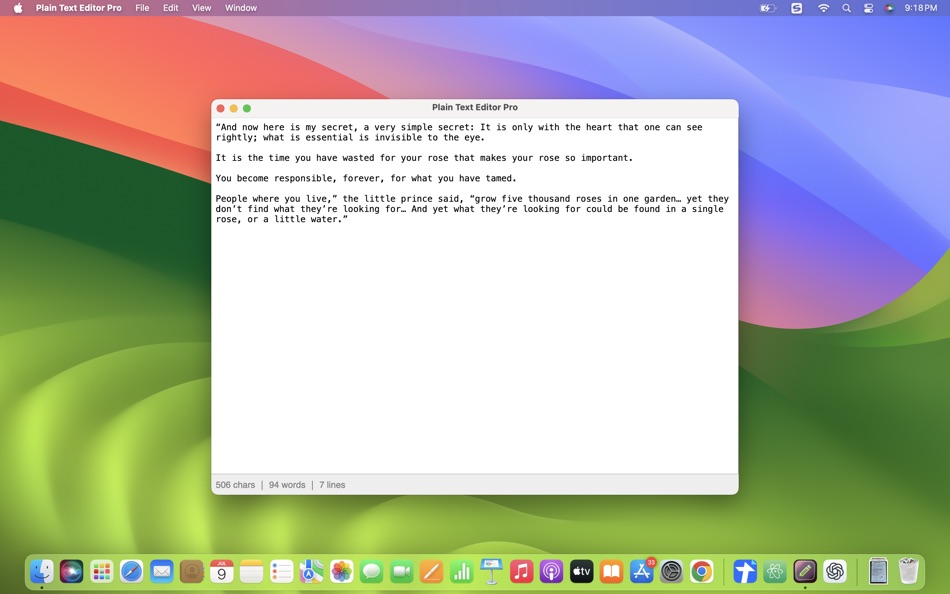Open the Wi-Fi menu
Image resolution: width=950 pixels, height=594 pixels.
pyautogui.click(x=823, y=8)
